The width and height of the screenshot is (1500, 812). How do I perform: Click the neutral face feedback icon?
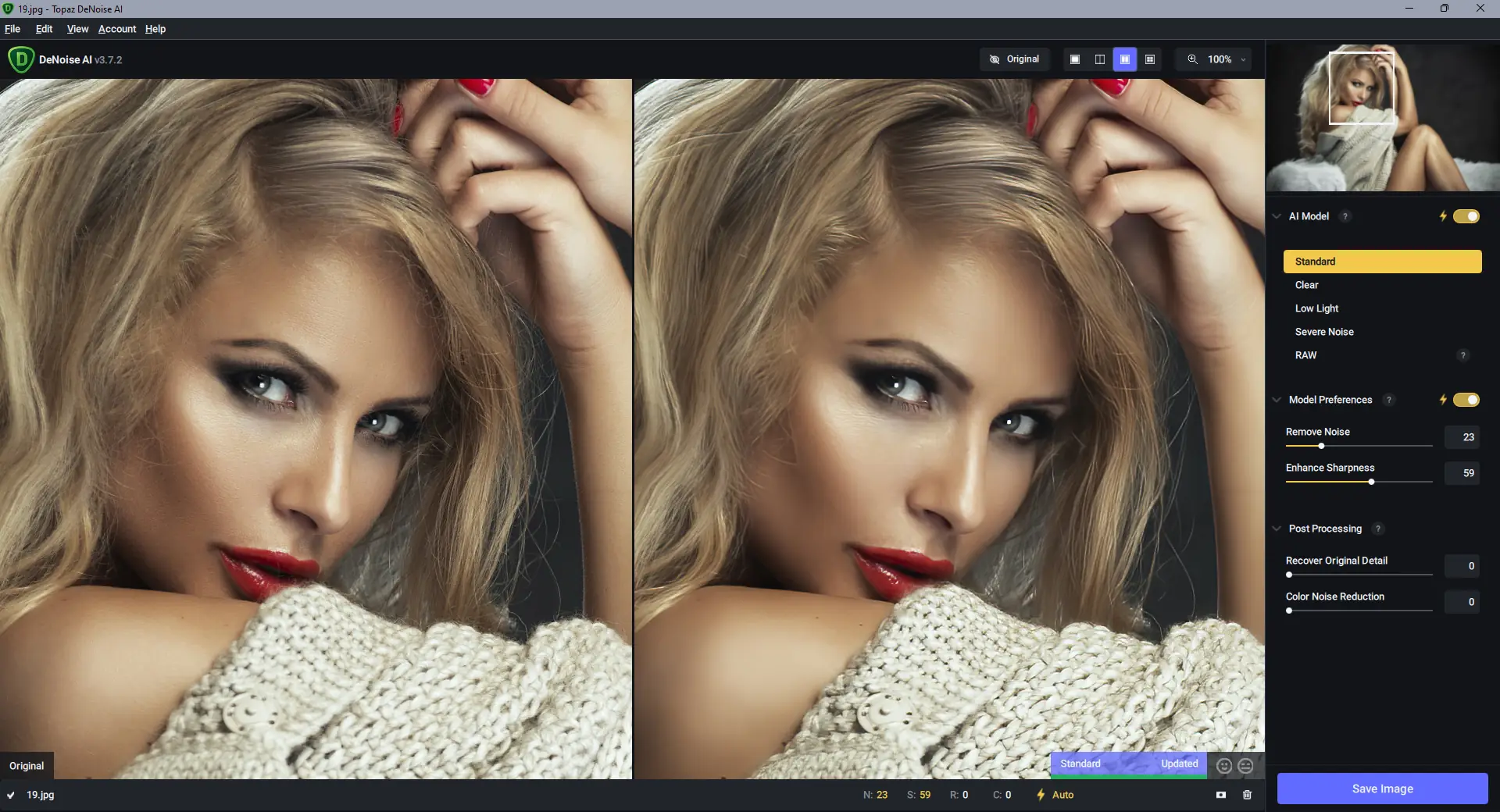point(1245,766)
